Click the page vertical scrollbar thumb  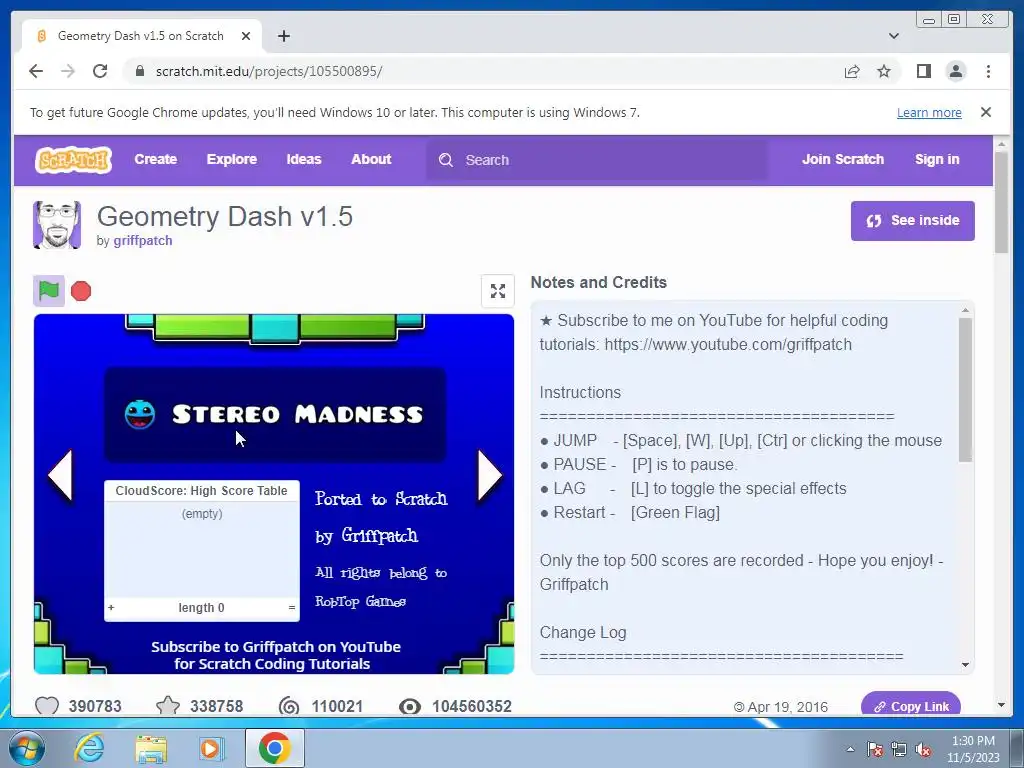click(1002, 202)
